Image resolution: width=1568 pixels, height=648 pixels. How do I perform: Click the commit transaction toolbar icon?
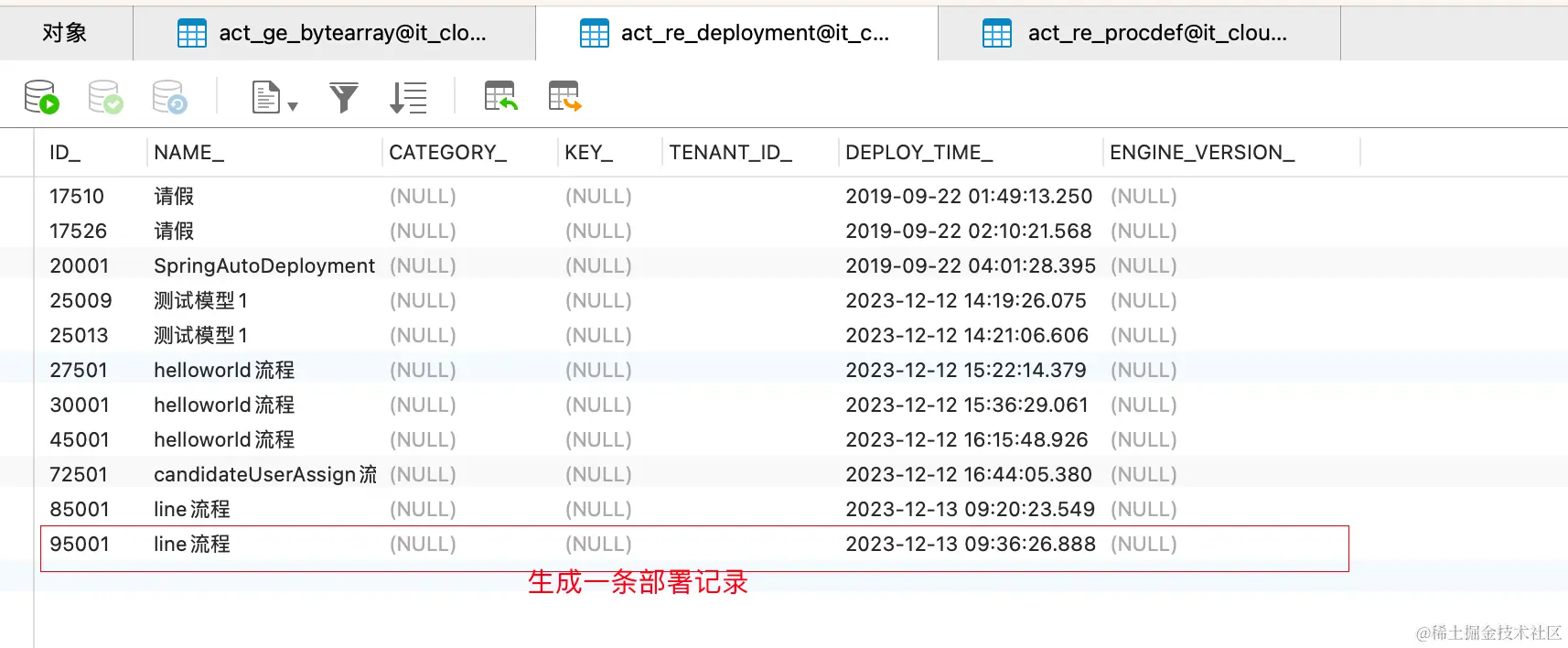click(105, 97)
